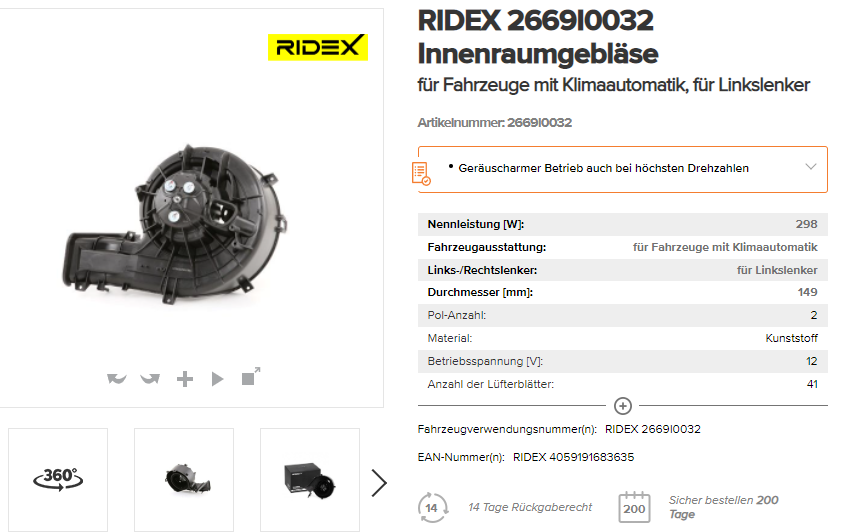Rotate product image left
Viewport: 841px width, 532px height.
(x=116, y=379)
